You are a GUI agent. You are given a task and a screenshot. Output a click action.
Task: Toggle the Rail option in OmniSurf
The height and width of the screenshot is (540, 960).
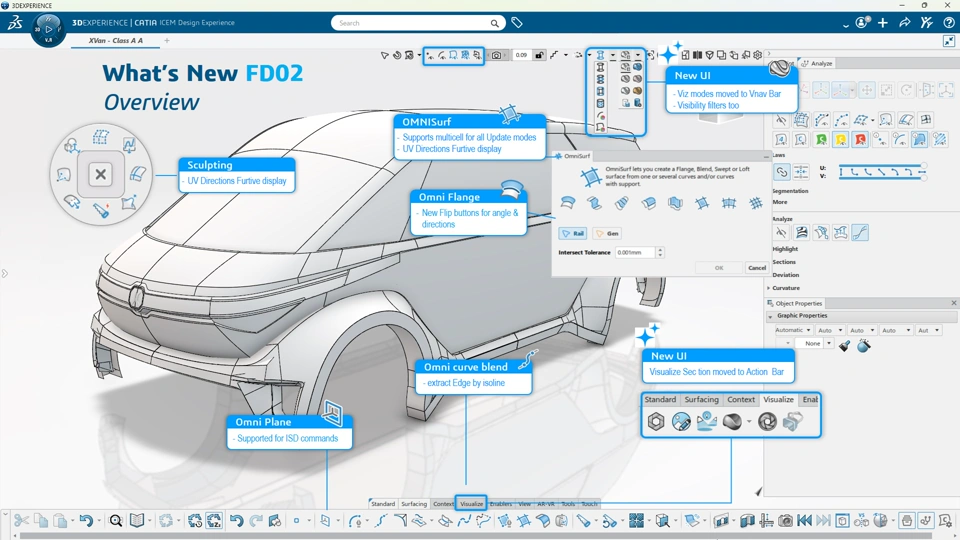[573, 233]
